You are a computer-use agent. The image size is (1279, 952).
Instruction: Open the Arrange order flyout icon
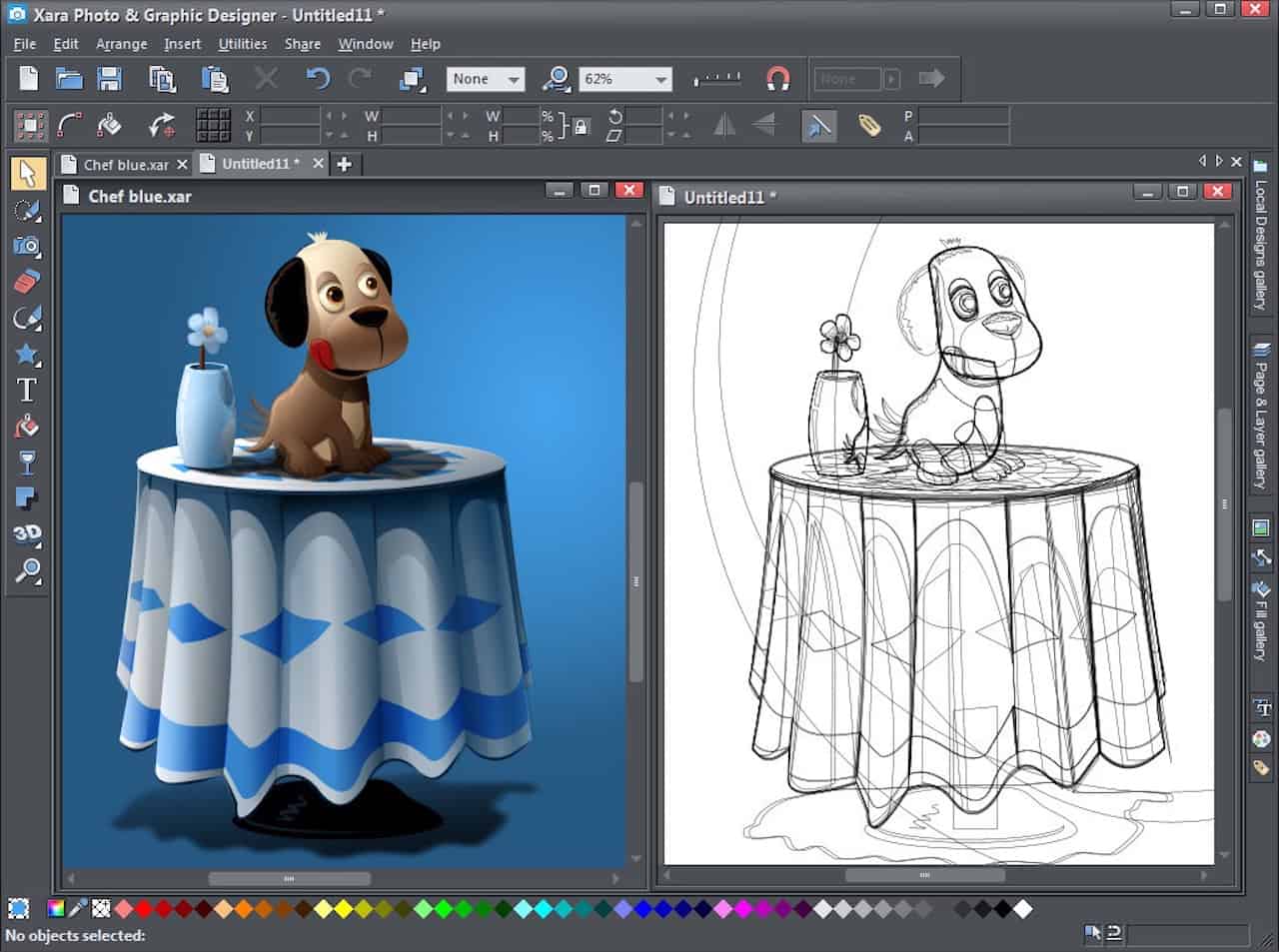[x=413, y=79]
